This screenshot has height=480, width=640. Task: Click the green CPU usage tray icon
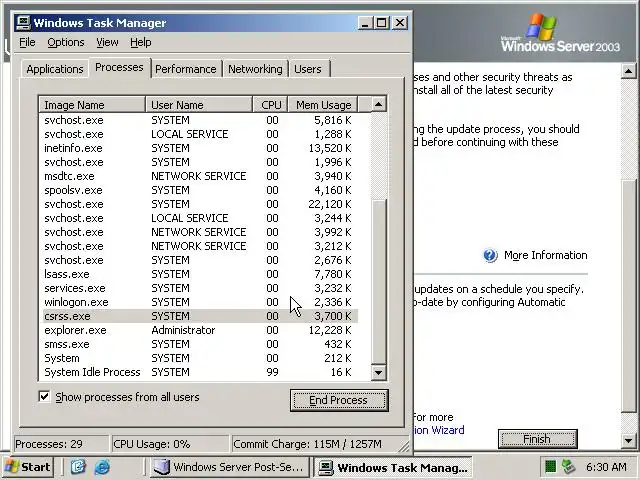pyautogui.click(x=551, y=466)
